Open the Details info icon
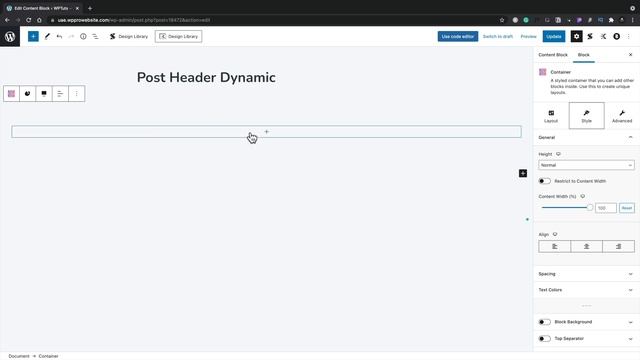 point(83,36)
